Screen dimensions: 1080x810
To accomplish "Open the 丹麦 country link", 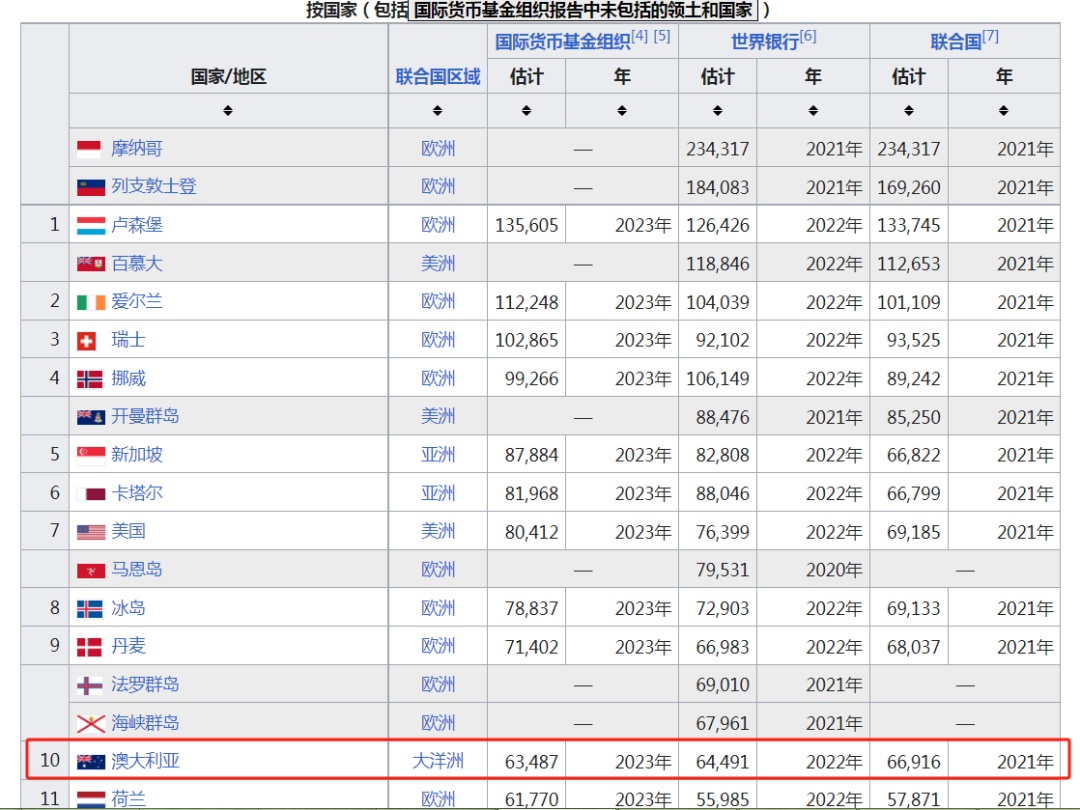I will tap(129, 647).
